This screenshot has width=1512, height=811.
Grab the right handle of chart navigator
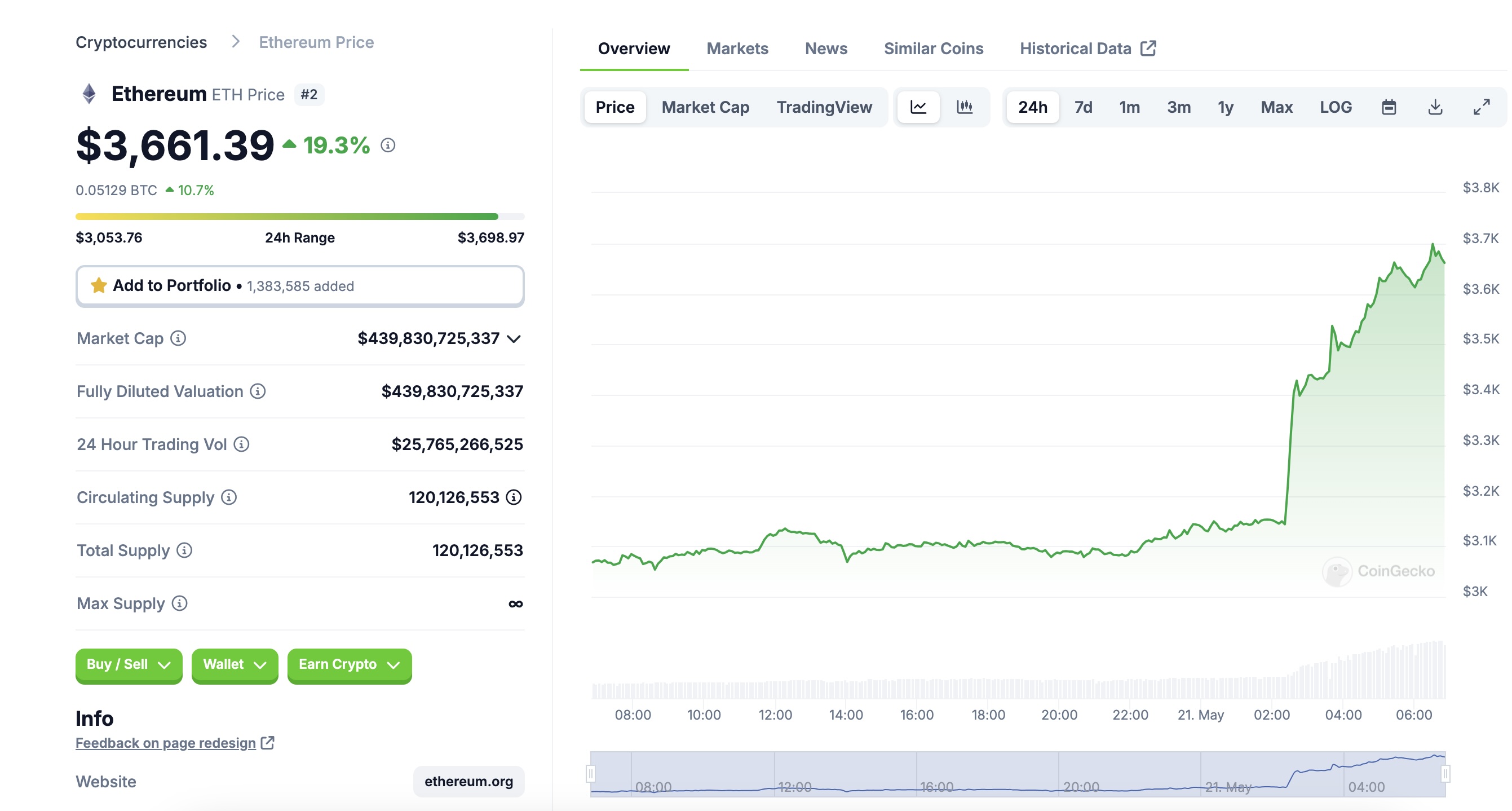tap(1445, 774)
